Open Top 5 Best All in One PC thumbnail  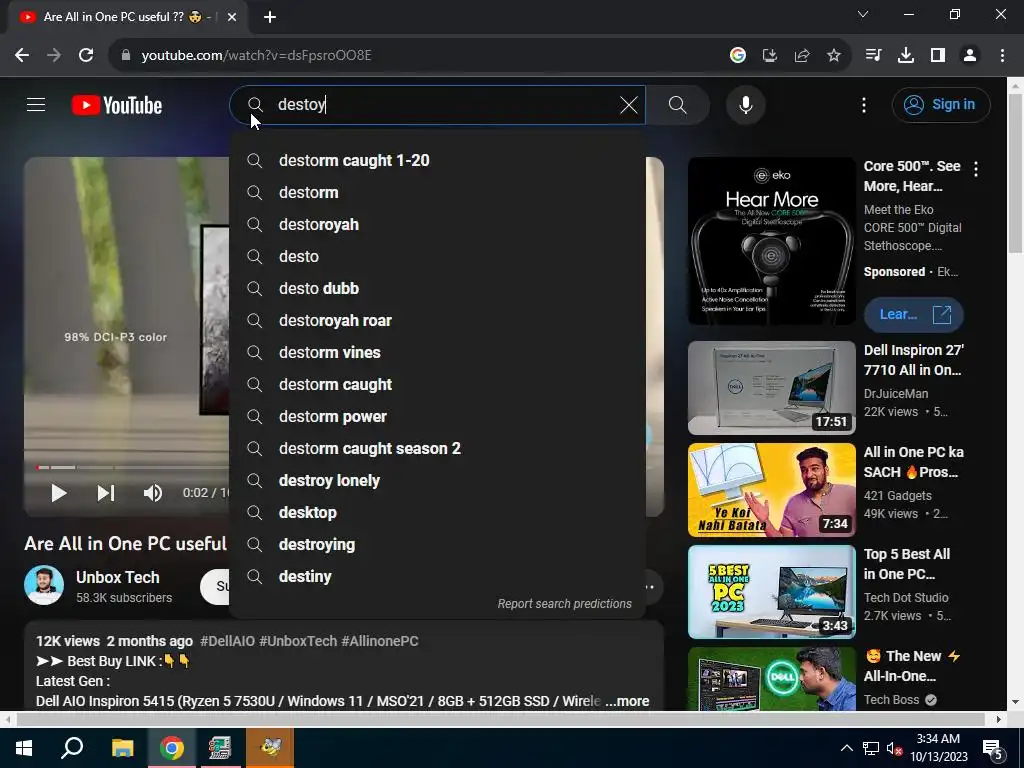coord(771,592)
